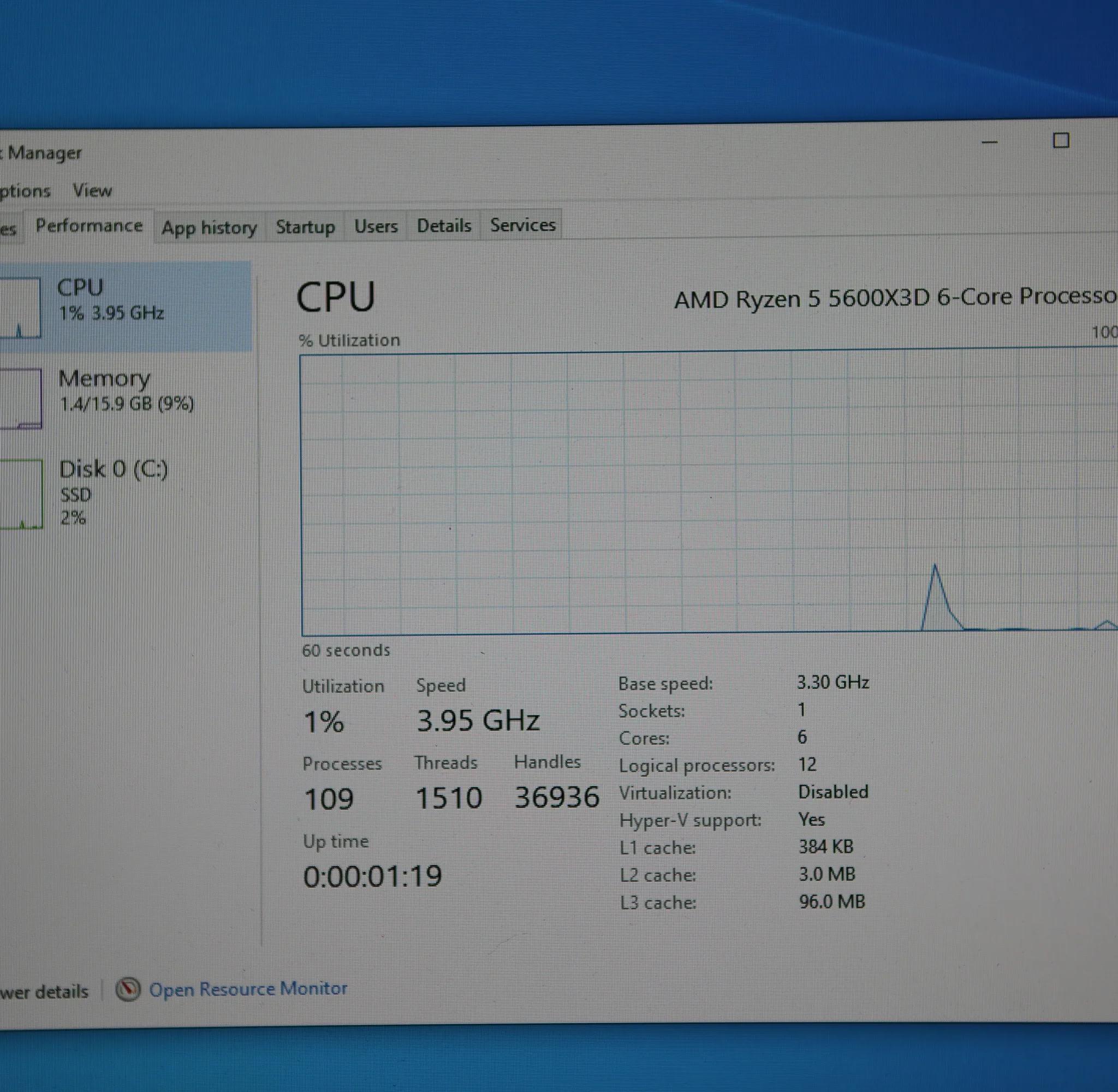Image resolution: width=1118 pixels, height=1092 pixels.
Task: Maximize the Task Manager window
Action: point(1061,140)
